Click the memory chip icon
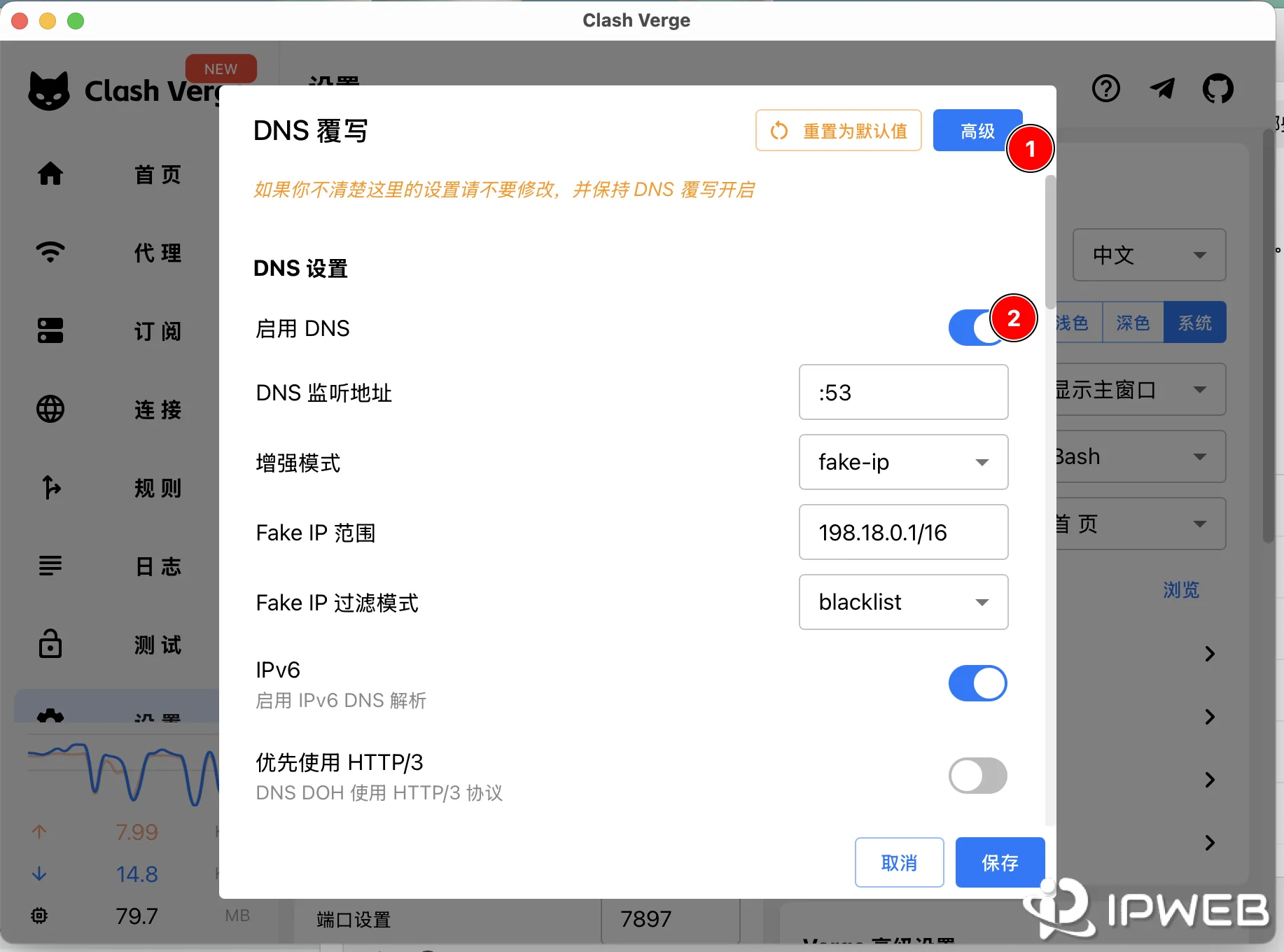 (39, 916)
